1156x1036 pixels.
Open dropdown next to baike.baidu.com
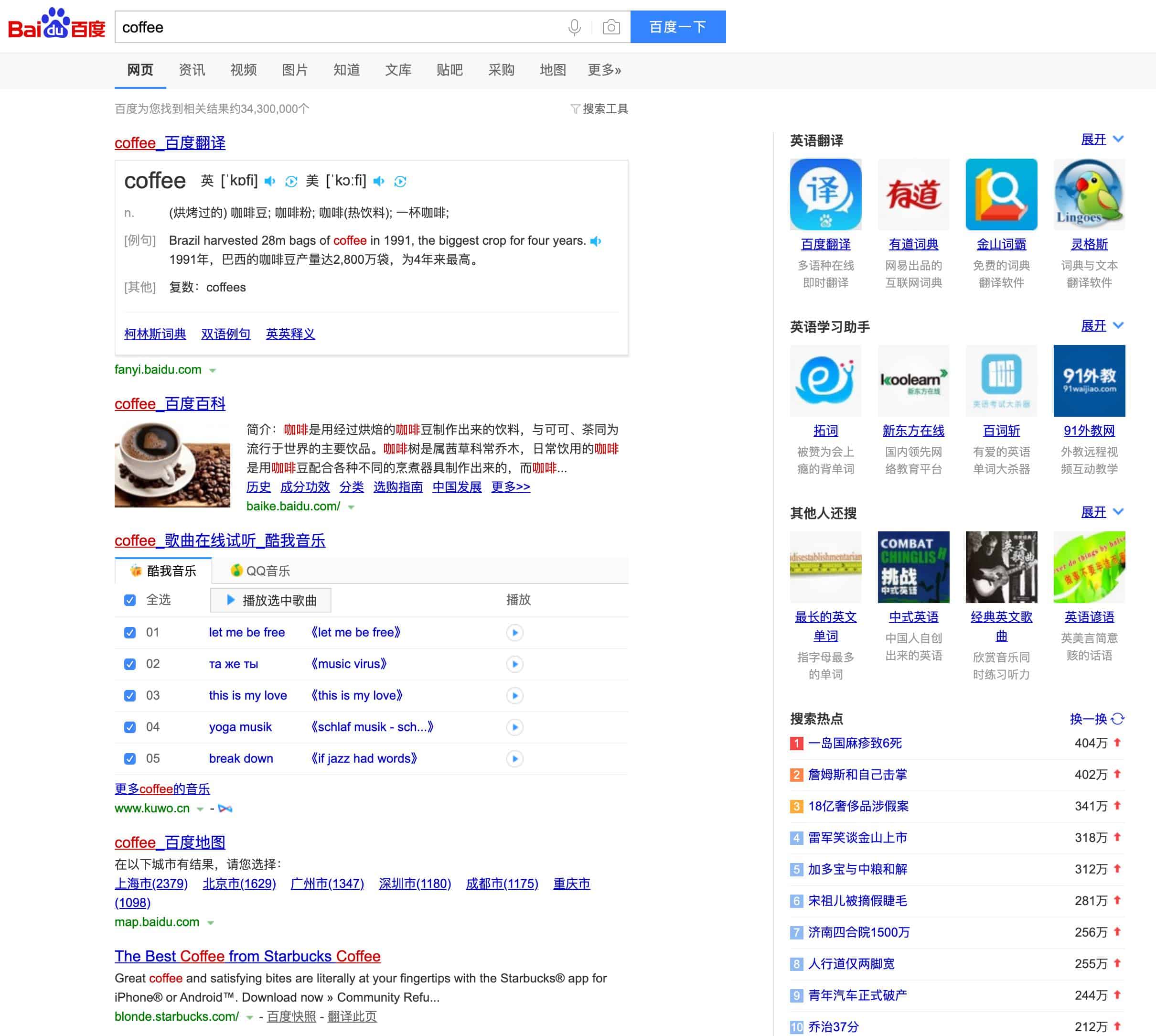[x=351, y=507]
